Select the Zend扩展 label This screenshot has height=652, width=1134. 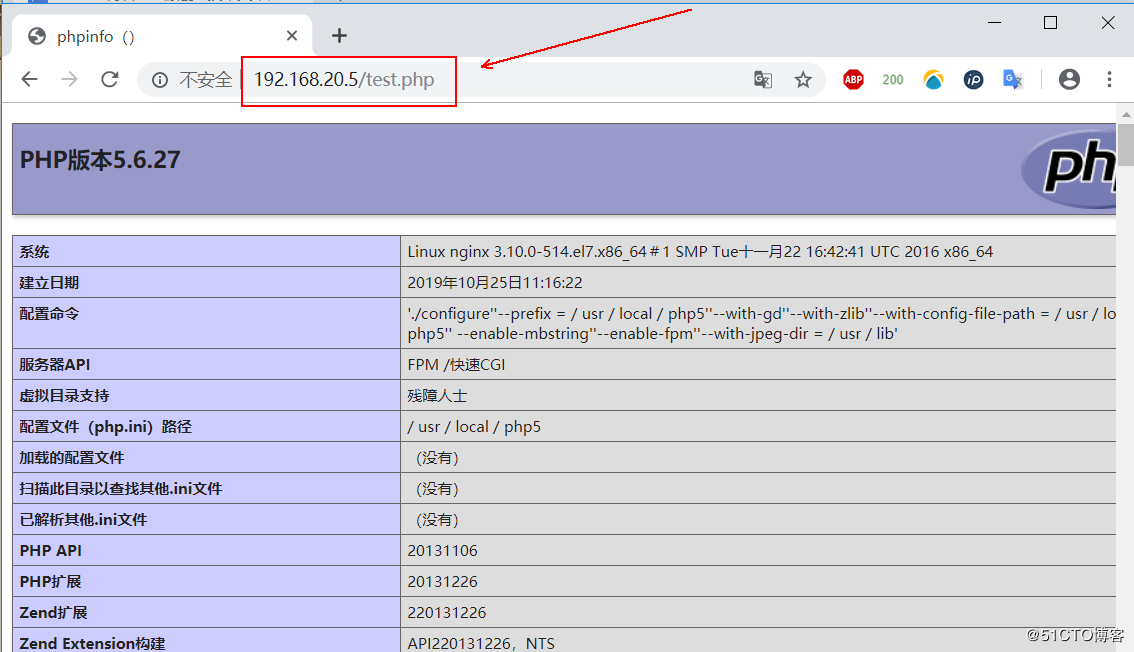[x=54, y=613]
